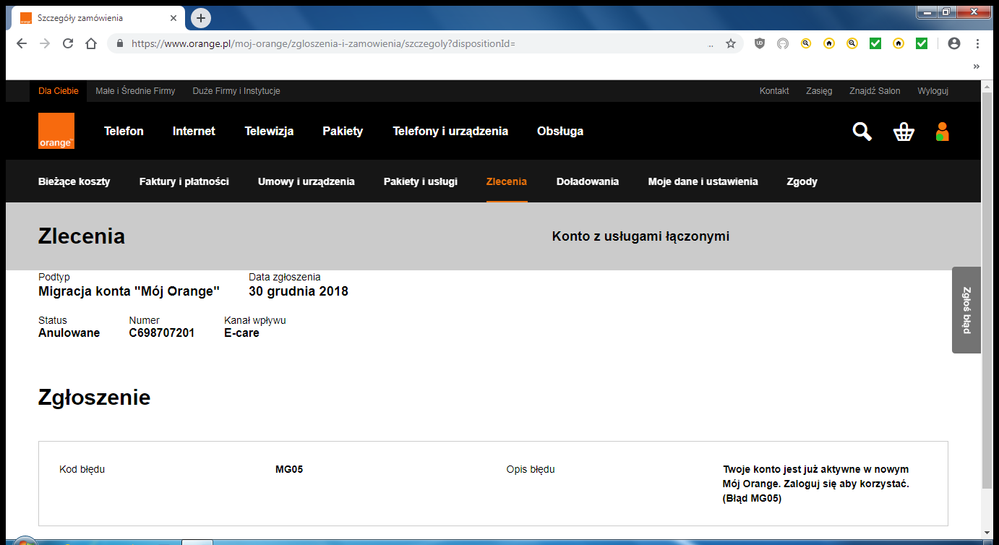
Task: Go to Pakiety i usługi tab
Action: click(x=420, y=181)
